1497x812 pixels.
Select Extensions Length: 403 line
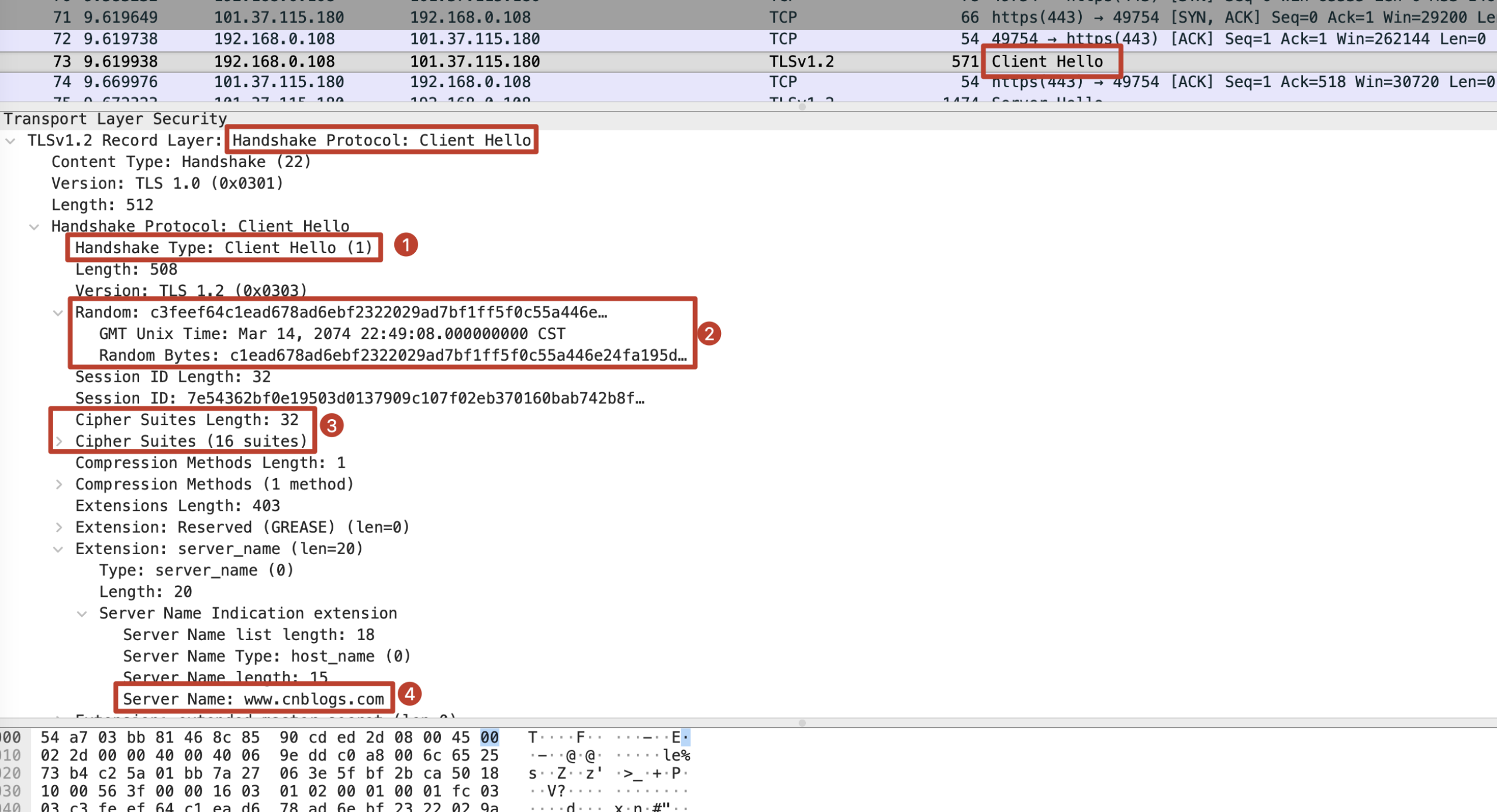point(178,506)
